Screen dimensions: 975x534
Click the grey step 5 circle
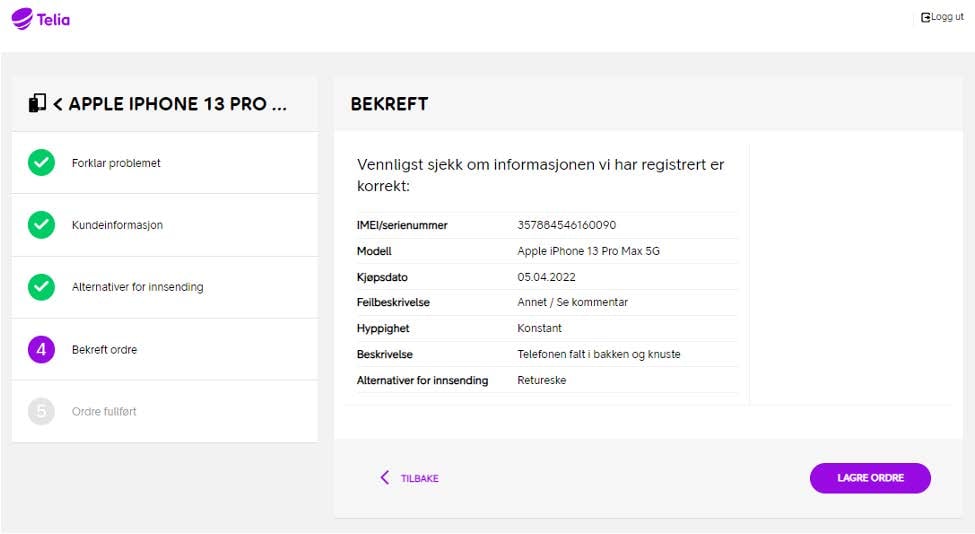pos(41,412)
